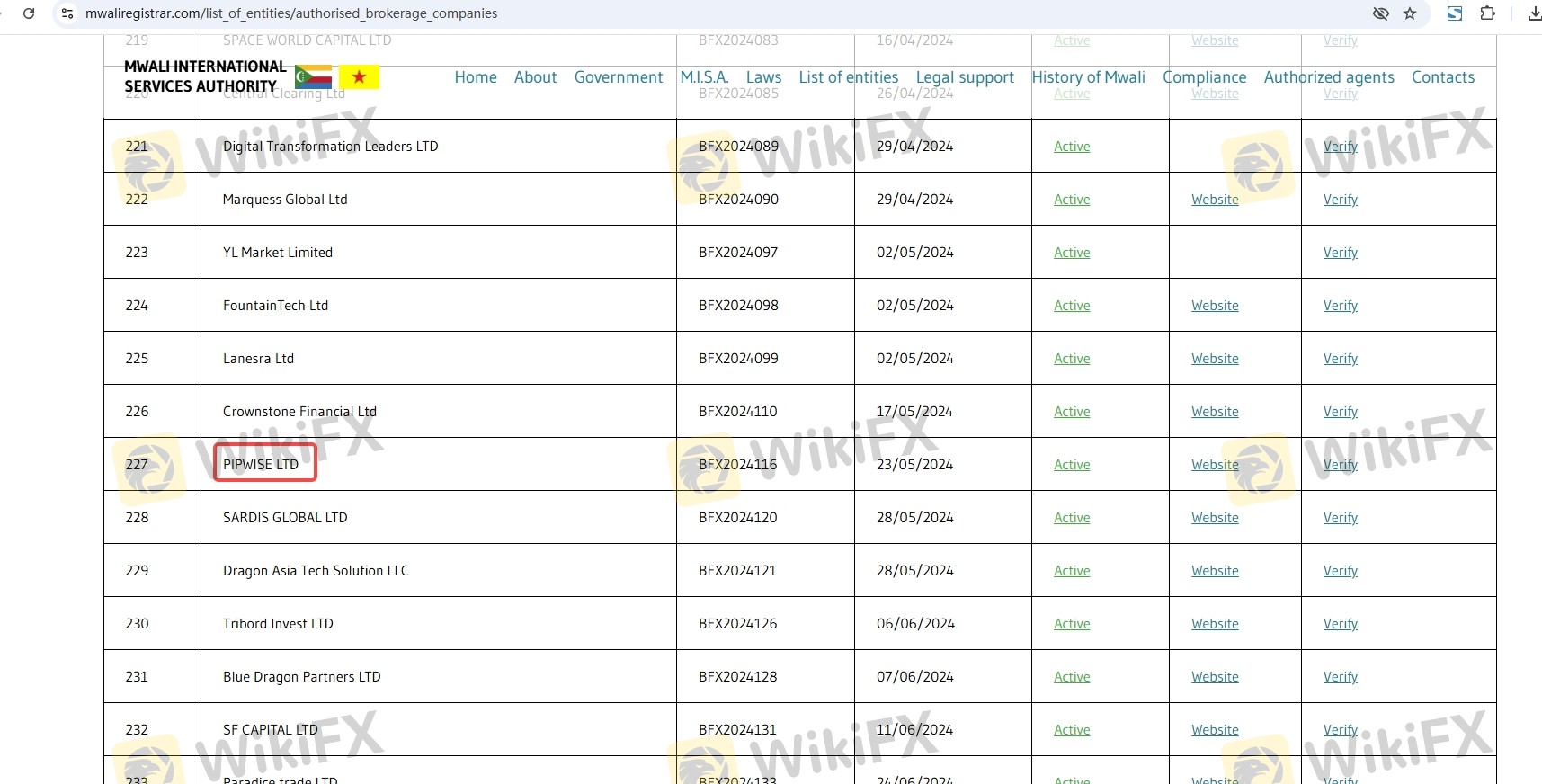Click Verify for SARDIS GLOBAL LTD
Screen dimensions: 1542x784
point(1341,518)
